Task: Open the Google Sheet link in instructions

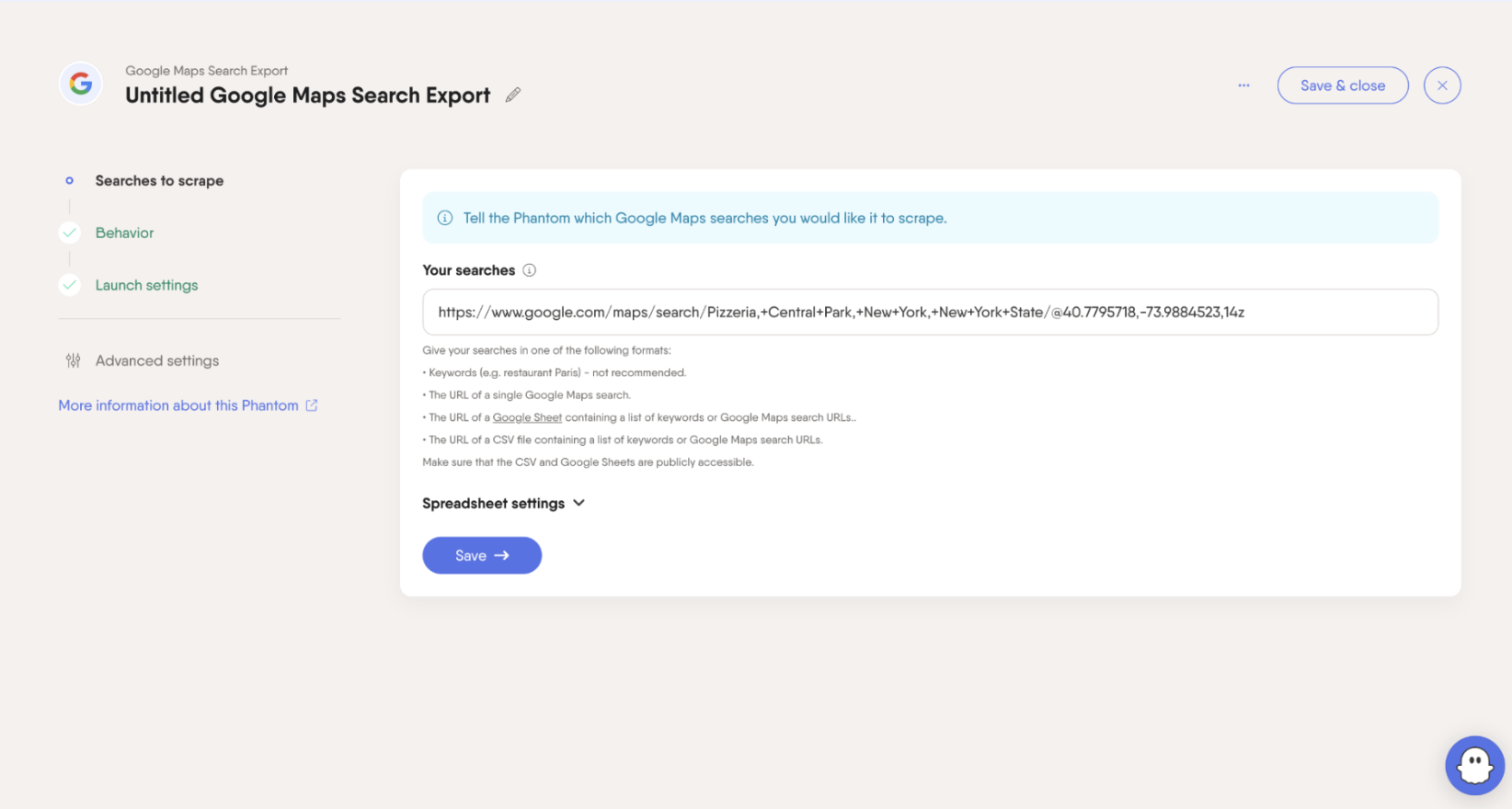Action: (x=527, y=417)
